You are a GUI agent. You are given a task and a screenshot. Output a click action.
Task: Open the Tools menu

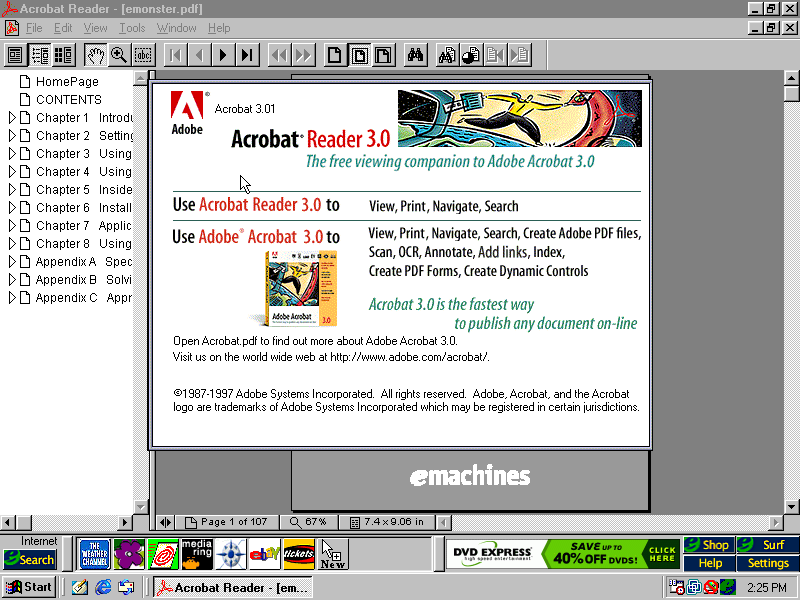(132, 28)
